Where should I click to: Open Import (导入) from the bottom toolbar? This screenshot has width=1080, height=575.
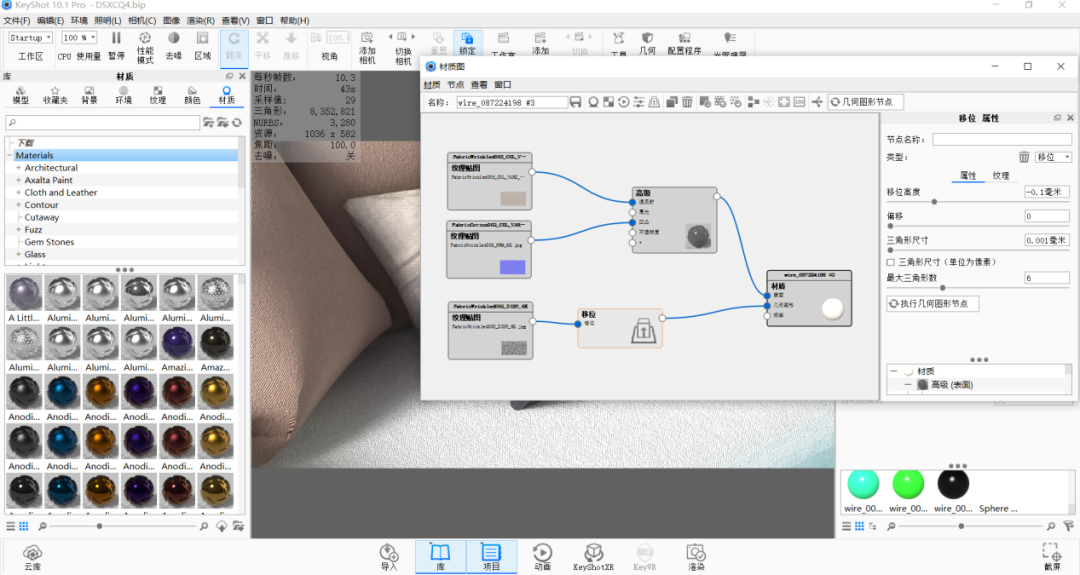[388, 557]
